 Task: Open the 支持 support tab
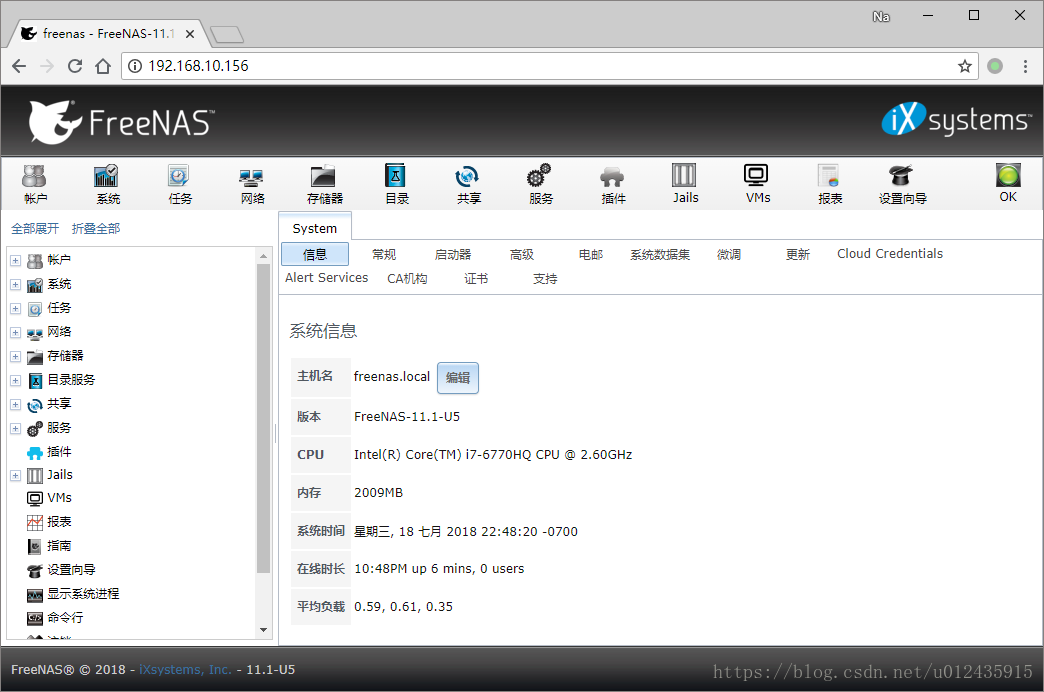[545, 278]
